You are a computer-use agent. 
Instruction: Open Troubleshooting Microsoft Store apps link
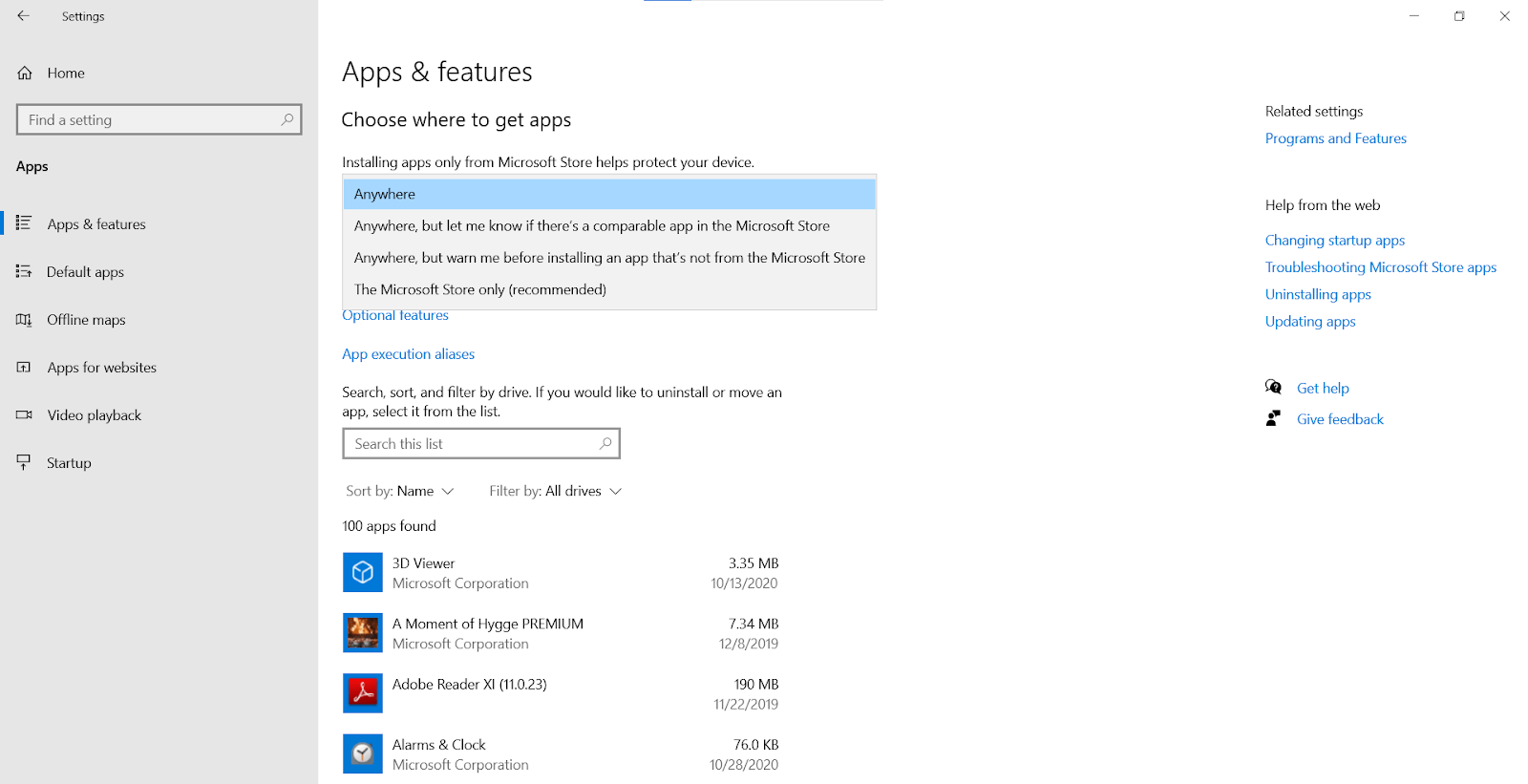(1380, 267)
